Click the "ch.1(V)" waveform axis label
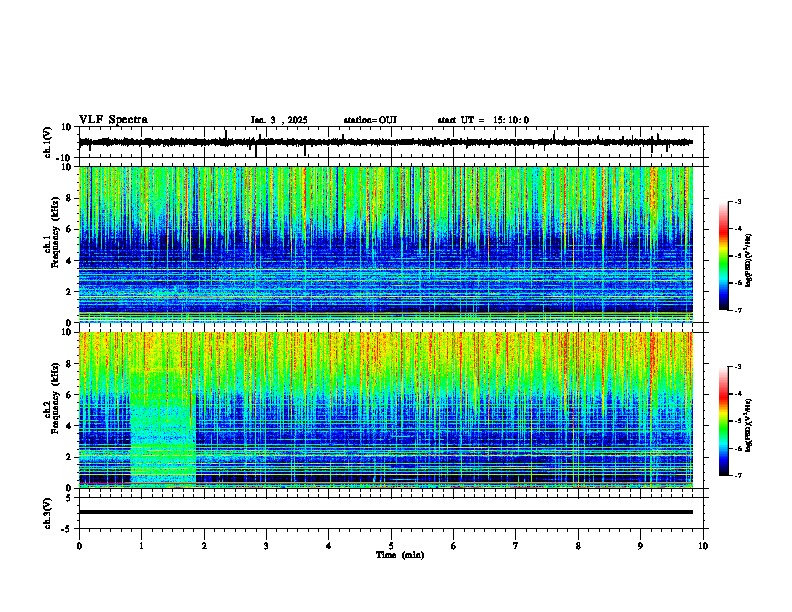The width and height of the screenshot is (792, 612). pyautogui.click(x=48, y=142)
